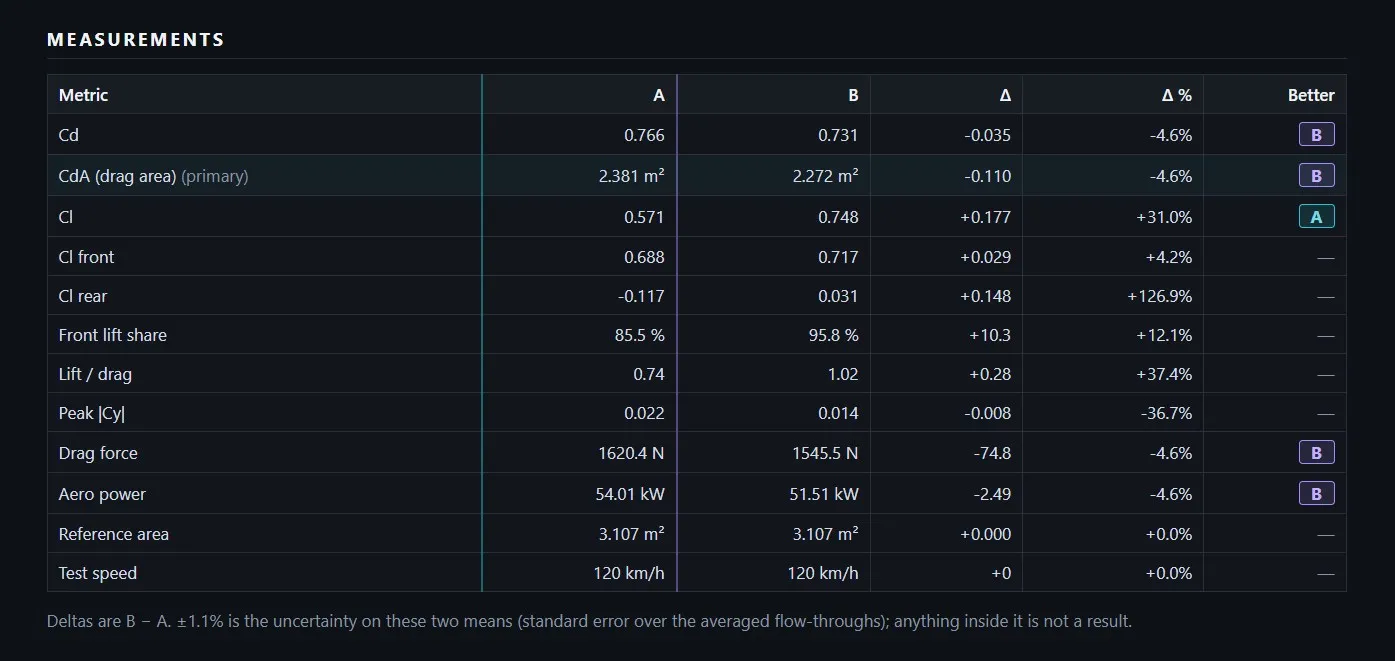The image size is (1395, 661).
Task: Click the Peak |Cy| value "0.014"
Action: 838,413
